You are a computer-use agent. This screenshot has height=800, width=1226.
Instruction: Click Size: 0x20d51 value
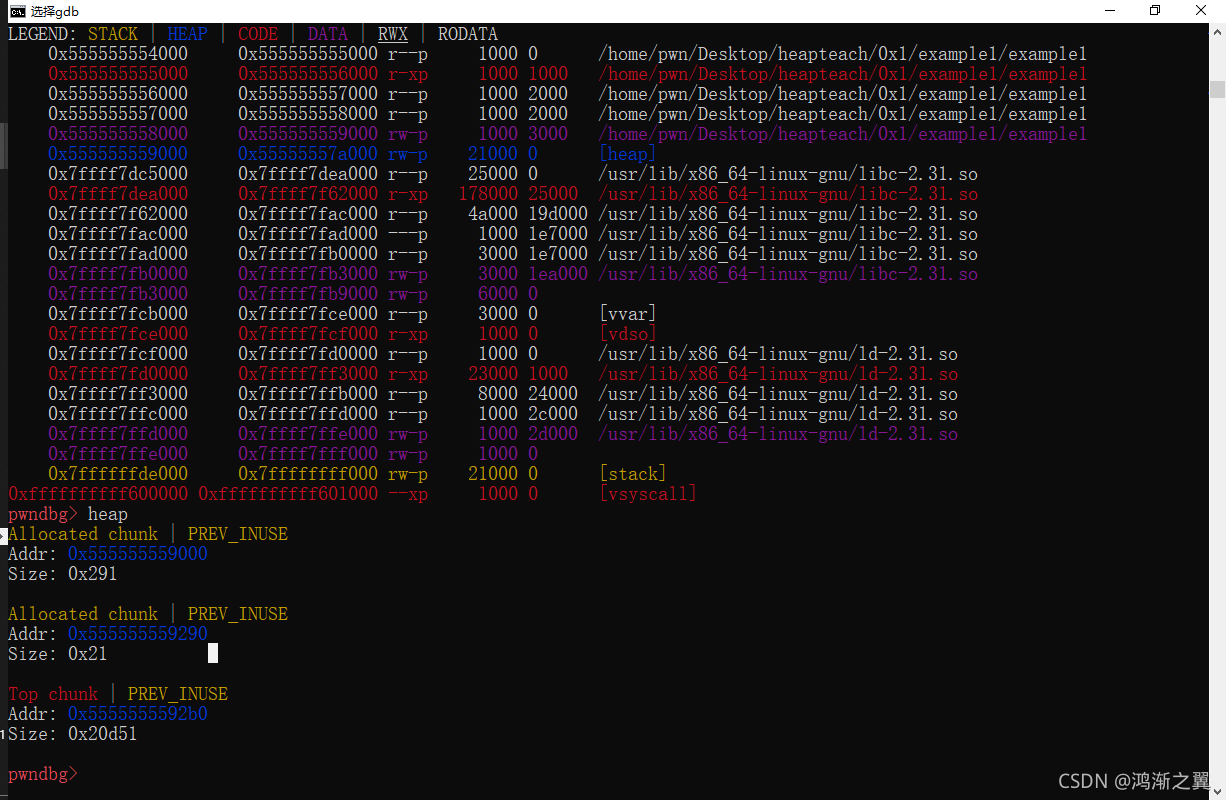click(103, 734)
